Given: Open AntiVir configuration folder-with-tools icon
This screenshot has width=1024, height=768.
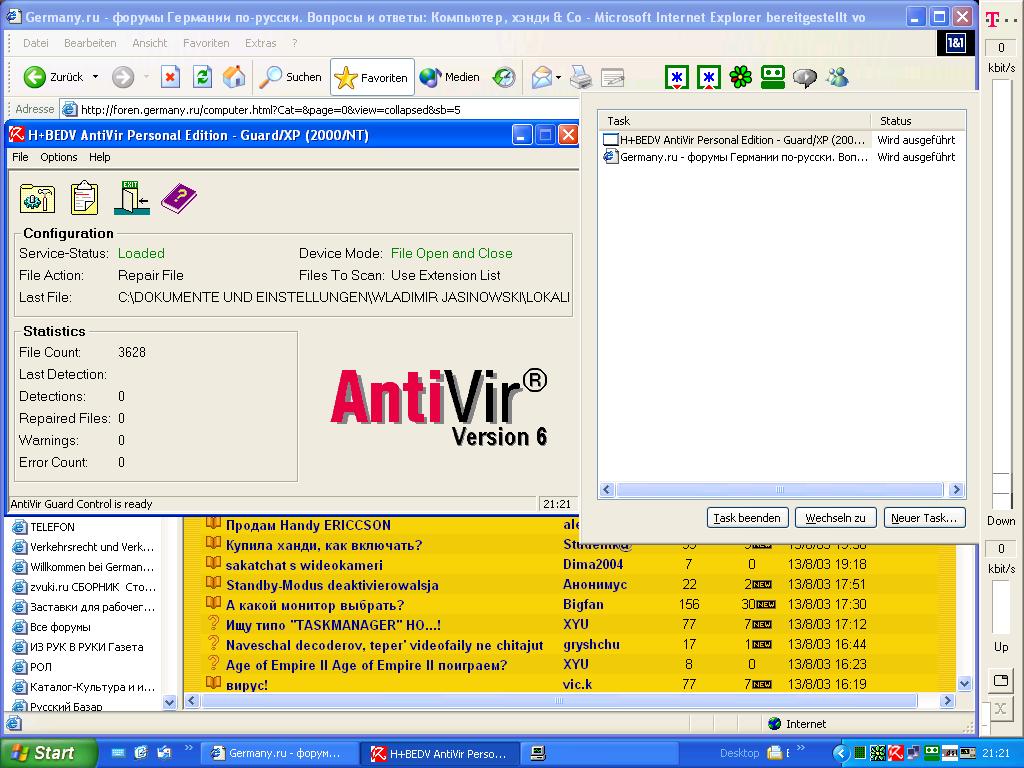Looking at the screenshot, I should pyautogui.click(x=37, y=198).
